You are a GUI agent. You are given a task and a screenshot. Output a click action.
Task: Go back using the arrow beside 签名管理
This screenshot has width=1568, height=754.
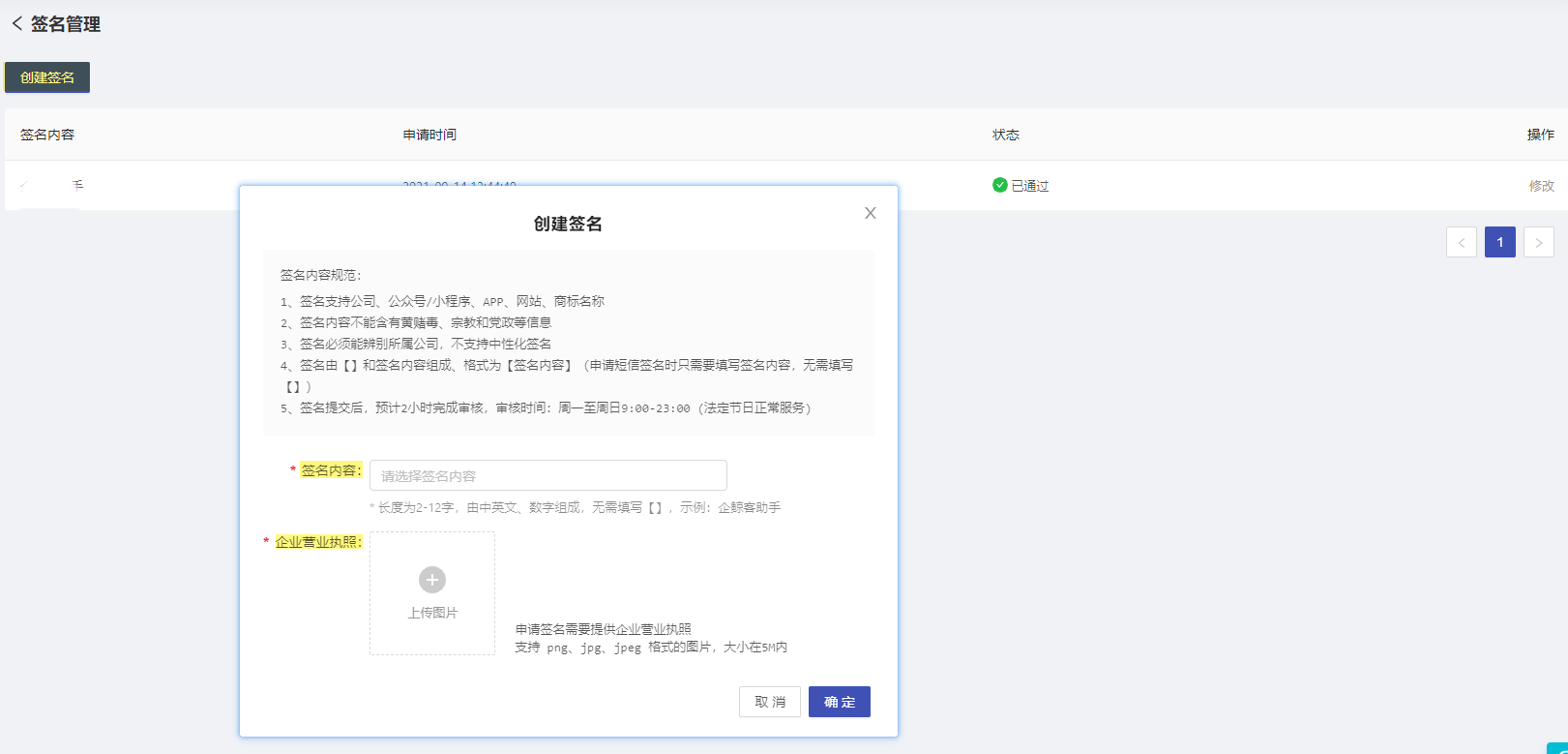[16, 24]
